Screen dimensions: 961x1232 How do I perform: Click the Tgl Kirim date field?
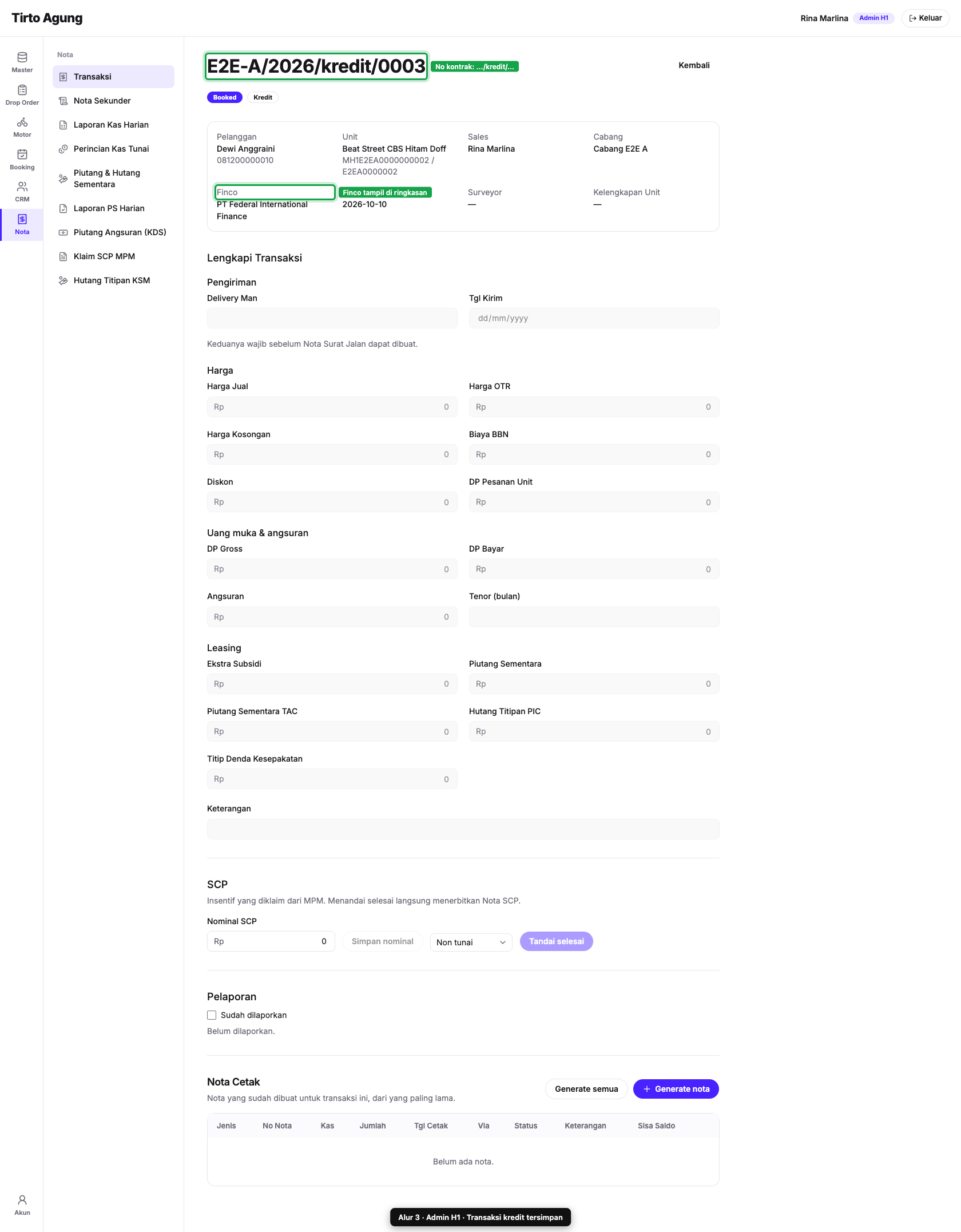(594, 318)
